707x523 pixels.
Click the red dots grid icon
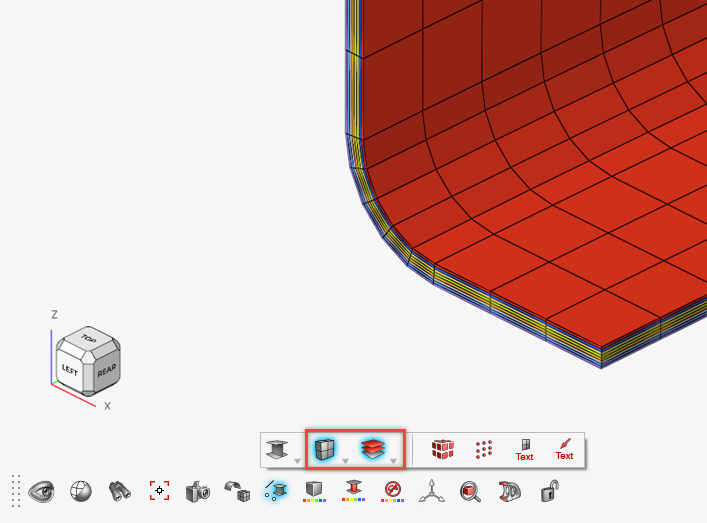point(485,450)
